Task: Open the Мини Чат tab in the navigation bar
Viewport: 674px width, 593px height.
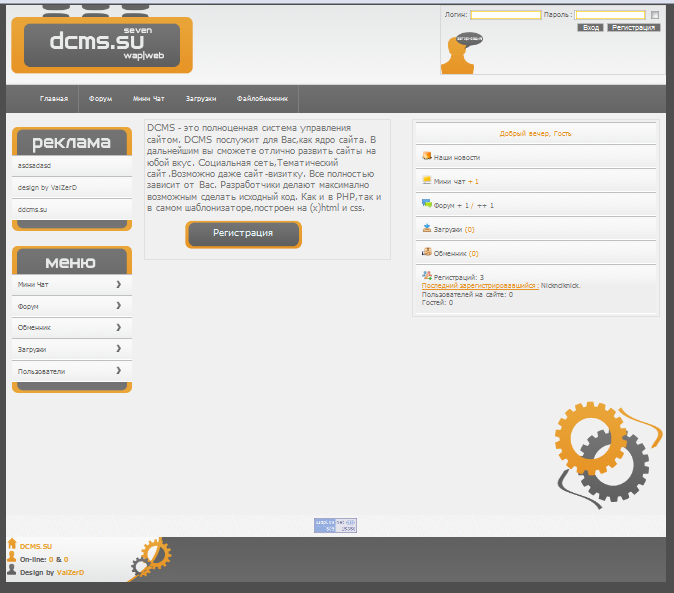Action: (149, 99)
